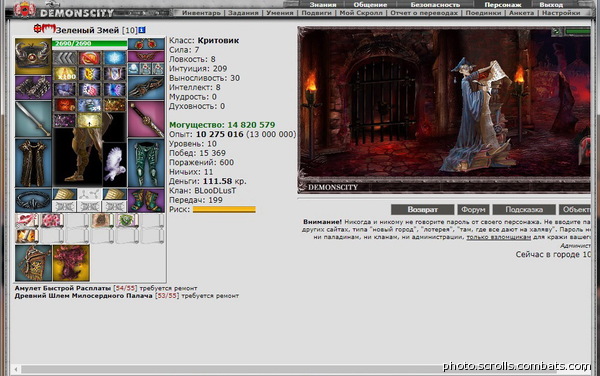Open Отчет о переводах tab

click(424, 13)
